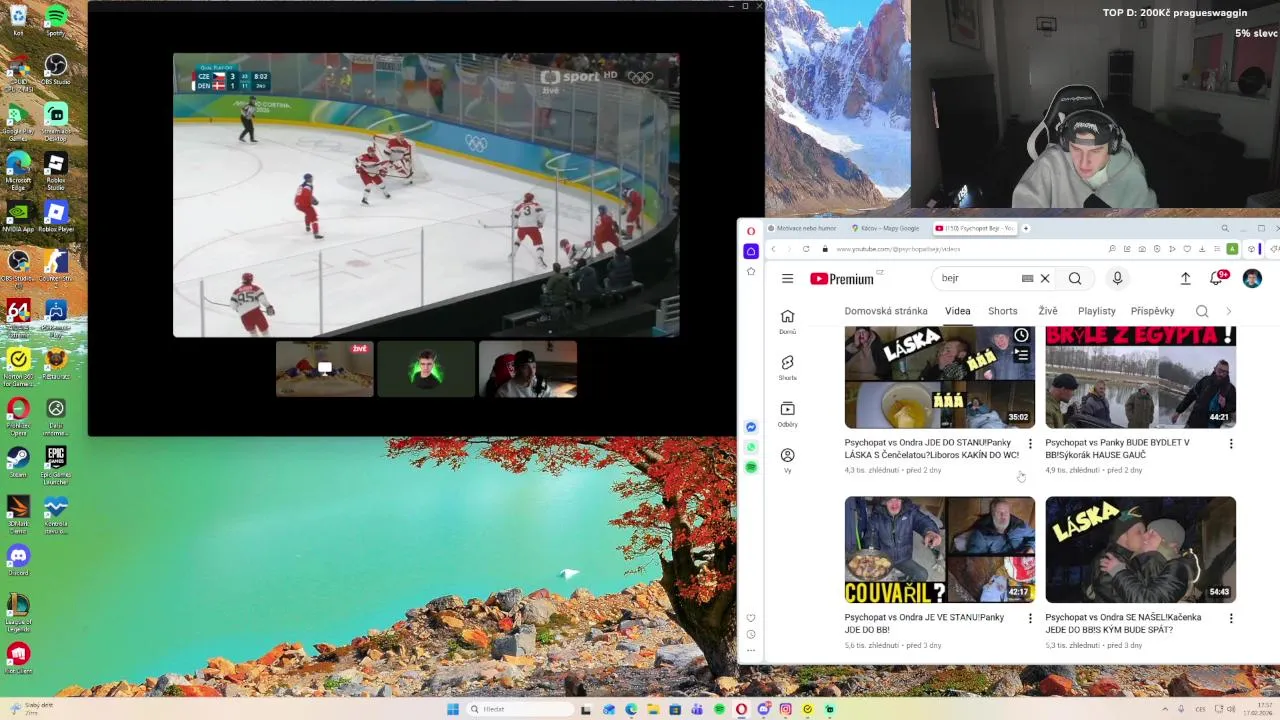
Task: Start voice search with microphone icon
Action: coord(1117,279)
